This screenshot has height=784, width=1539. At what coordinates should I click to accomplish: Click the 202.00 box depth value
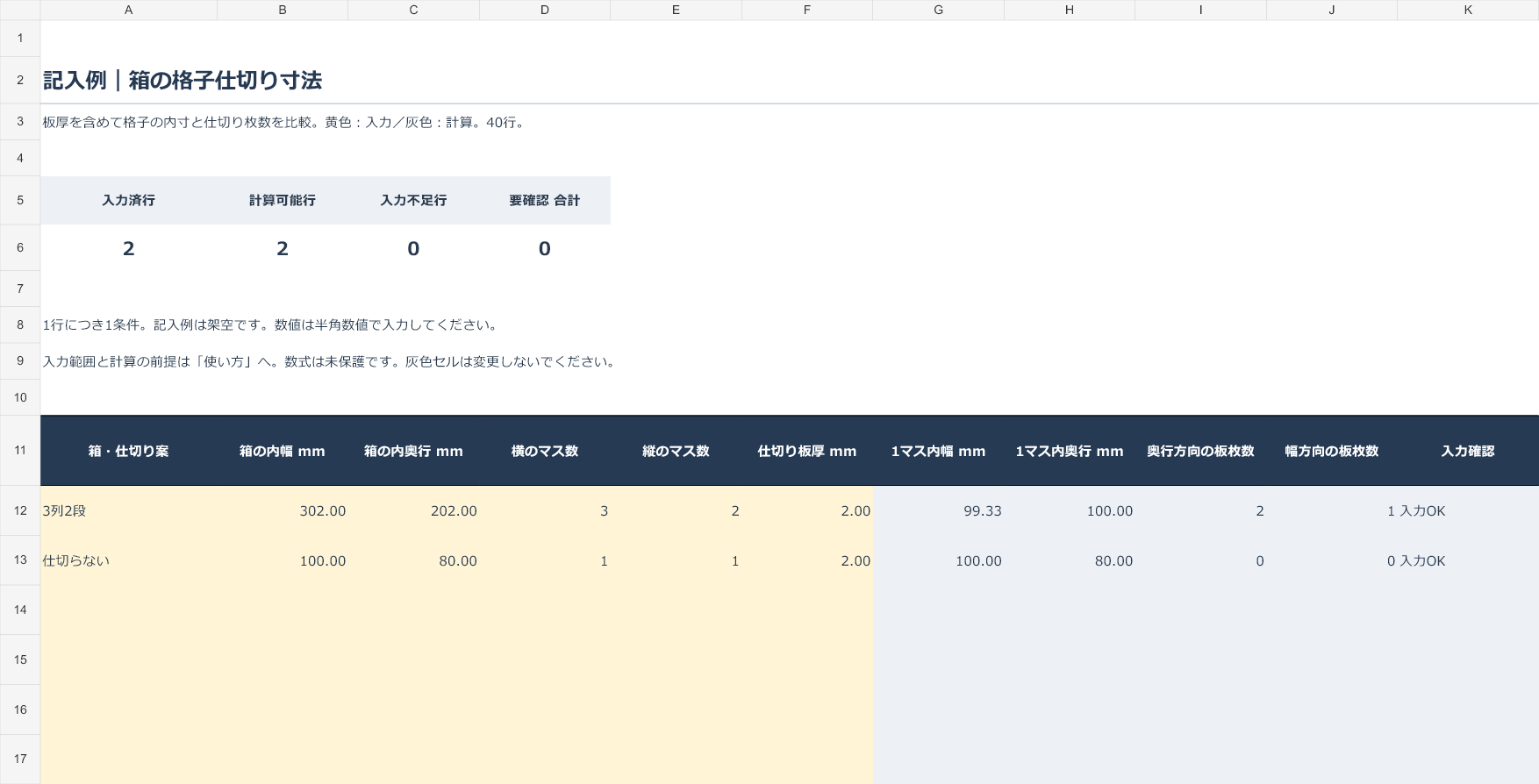(454, 511)
